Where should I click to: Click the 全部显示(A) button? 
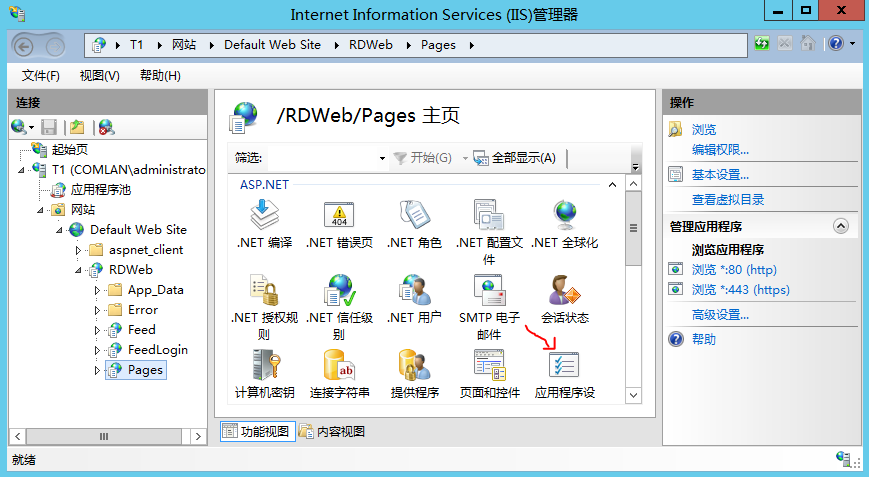coord(515,158)
